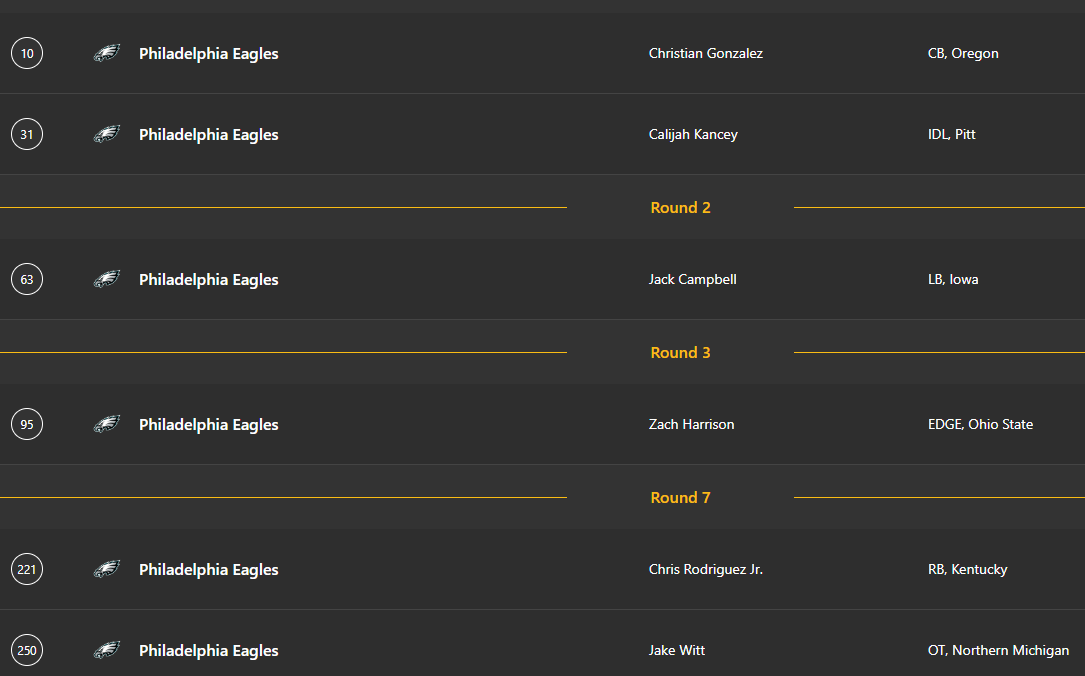
Task: Select Chris Rodriguez Jr. player name
Action: (x=705, y=569)
